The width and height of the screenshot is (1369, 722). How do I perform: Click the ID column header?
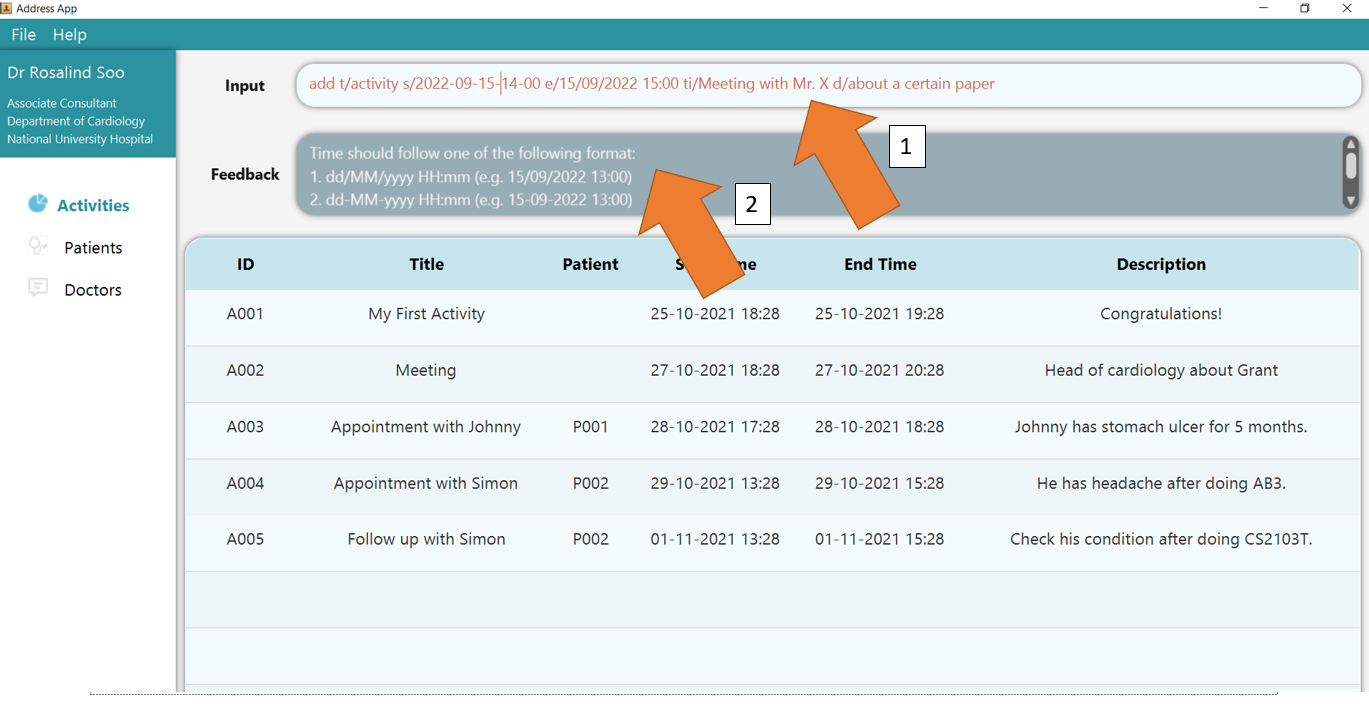tap(246, 264)
